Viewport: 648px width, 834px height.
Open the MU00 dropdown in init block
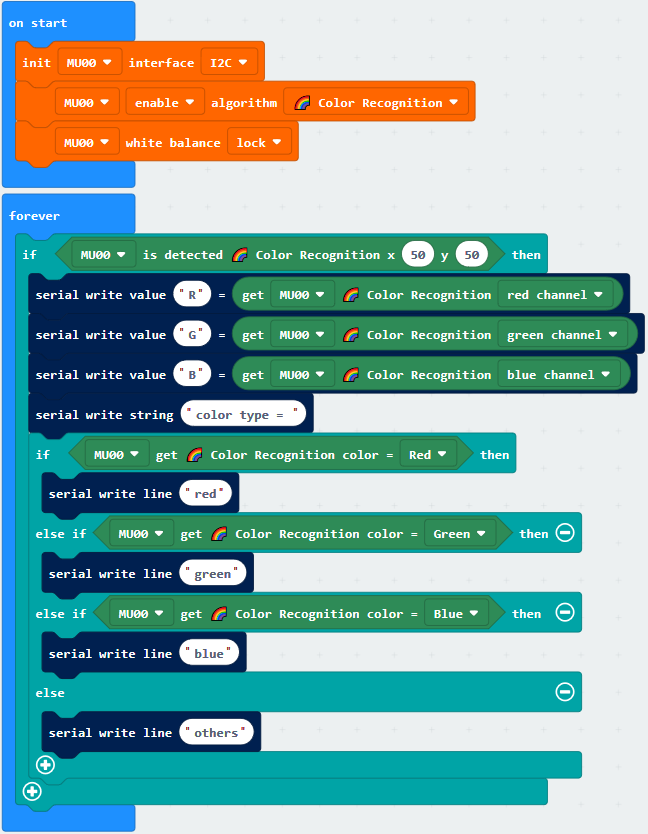pyautogui.click(x=89, y=63)
